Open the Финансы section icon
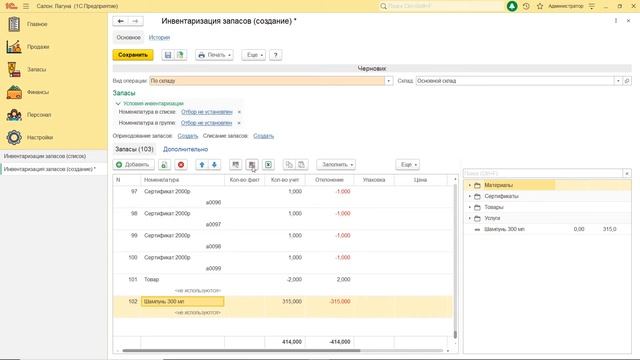 14,92
